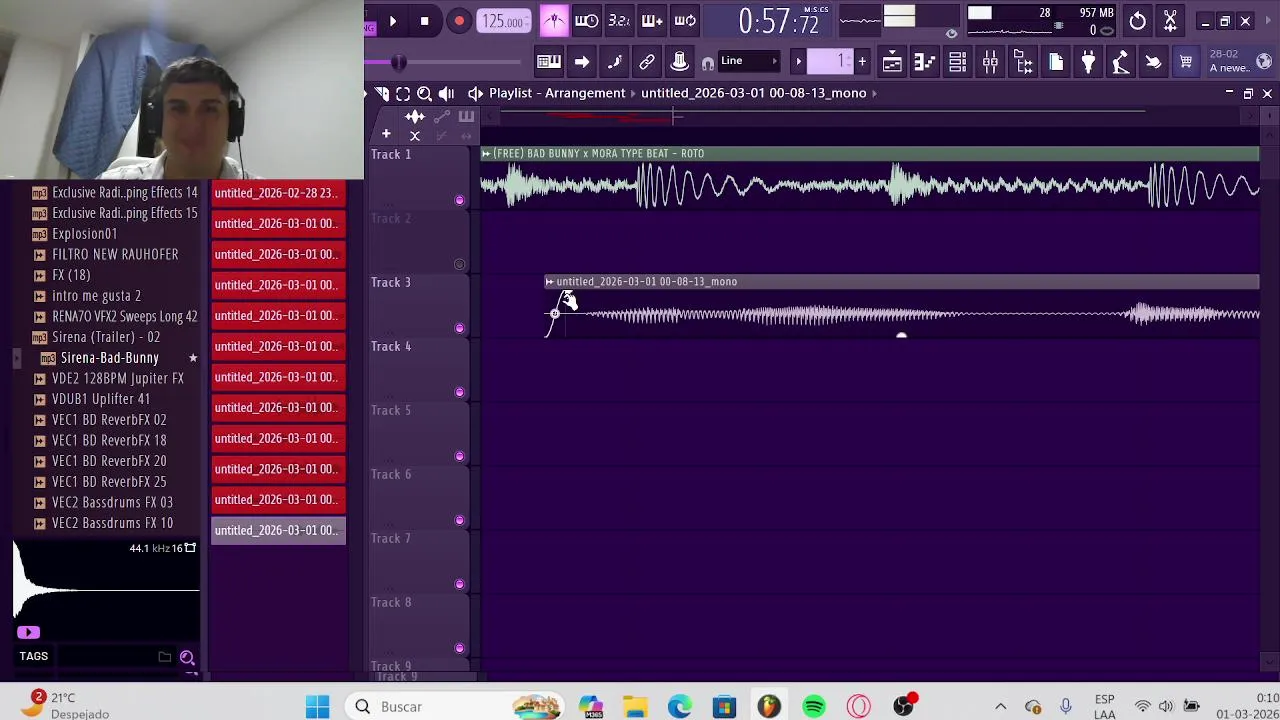Unmute Track 2 with its grey LED
This screenshot has height=720, width=1280.
pyautogui.click(x=459, y=264)
